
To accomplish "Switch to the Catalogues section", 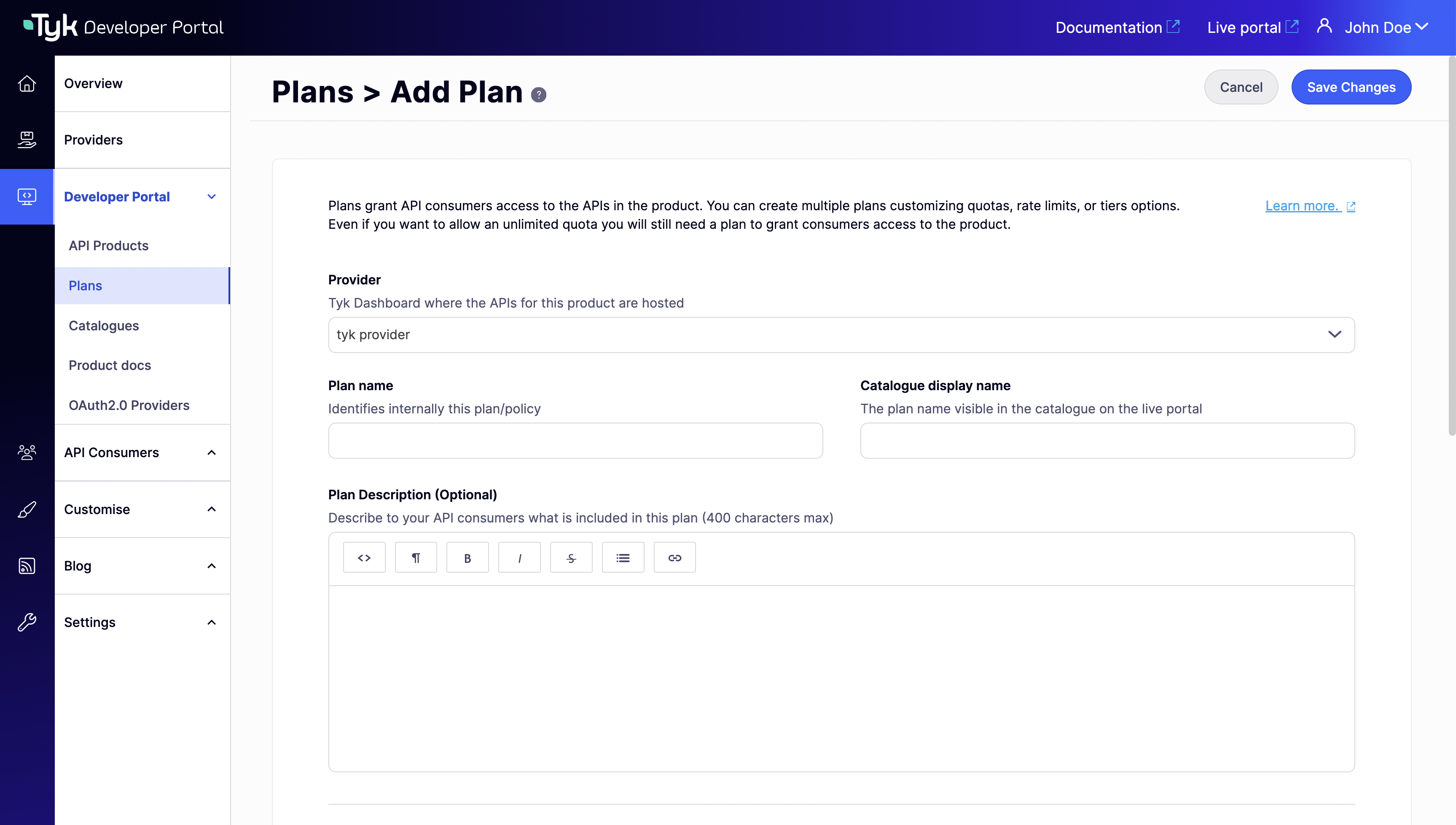I will (104, 325).
